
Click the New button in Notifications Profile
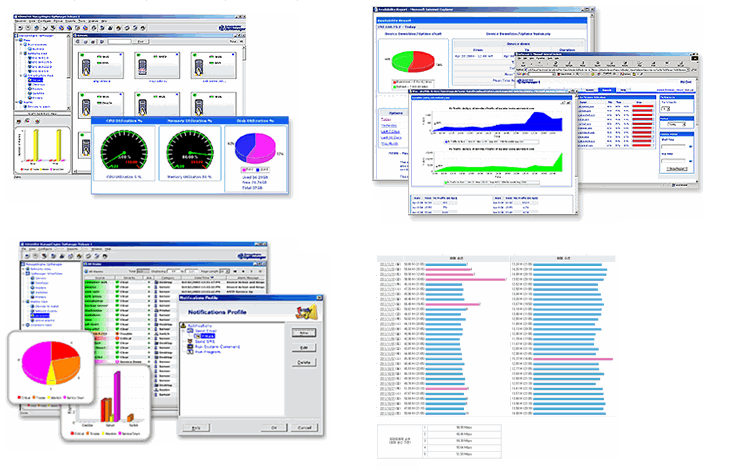coord(303,331)
